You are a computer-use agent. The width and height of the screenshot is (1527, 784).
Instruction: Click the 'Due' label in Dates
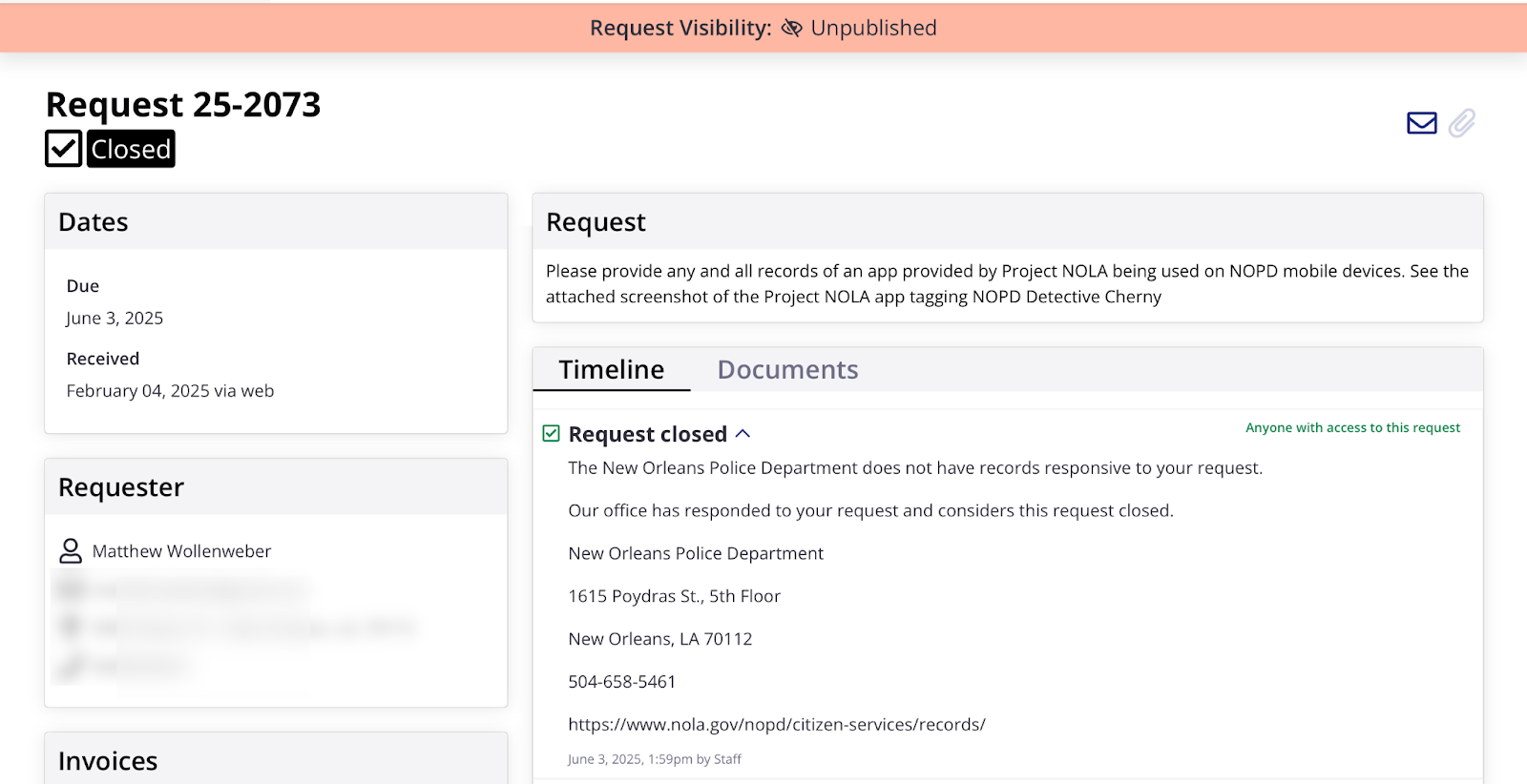point(83,286)
